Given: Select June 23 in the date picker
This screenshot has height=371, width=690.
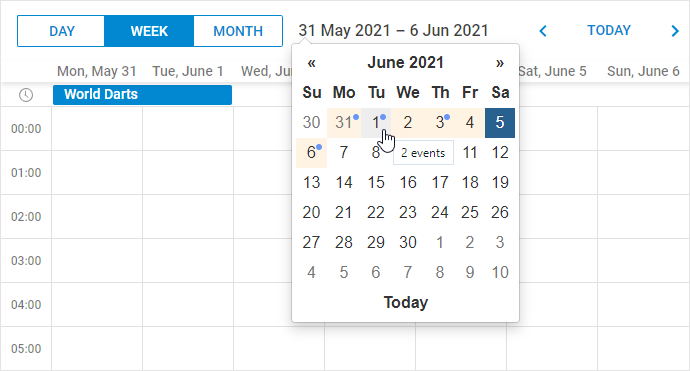Looking at the screenshot, I should coord(408,213).
